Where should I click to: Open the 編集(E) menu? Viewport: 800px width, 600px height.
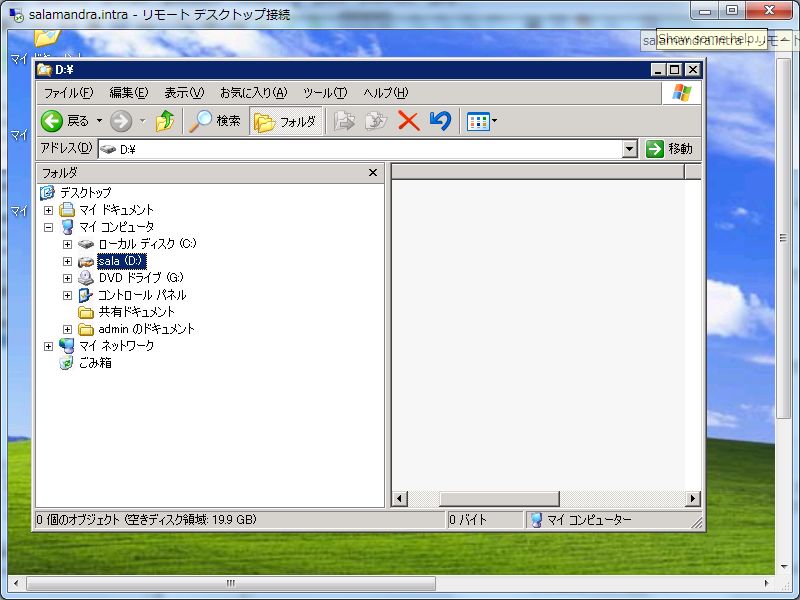tap(129, 93)
